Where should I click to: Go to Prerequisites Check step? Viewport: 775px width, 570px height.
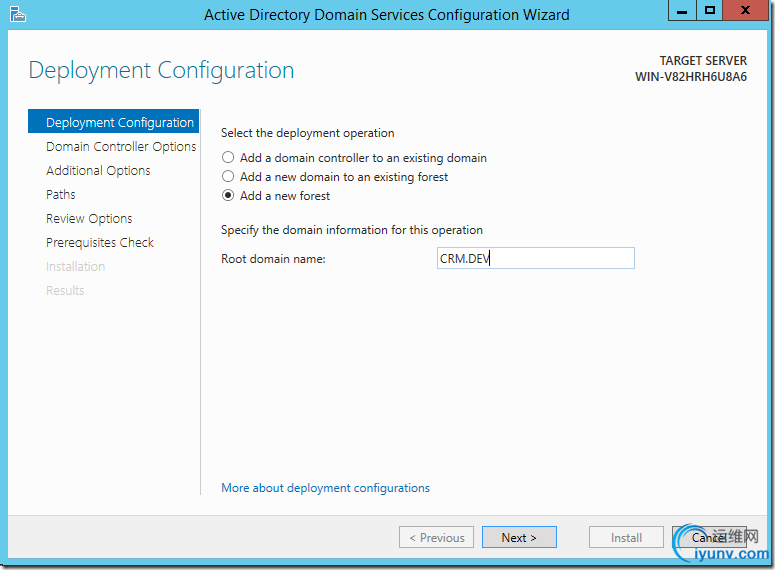point(99,242)
